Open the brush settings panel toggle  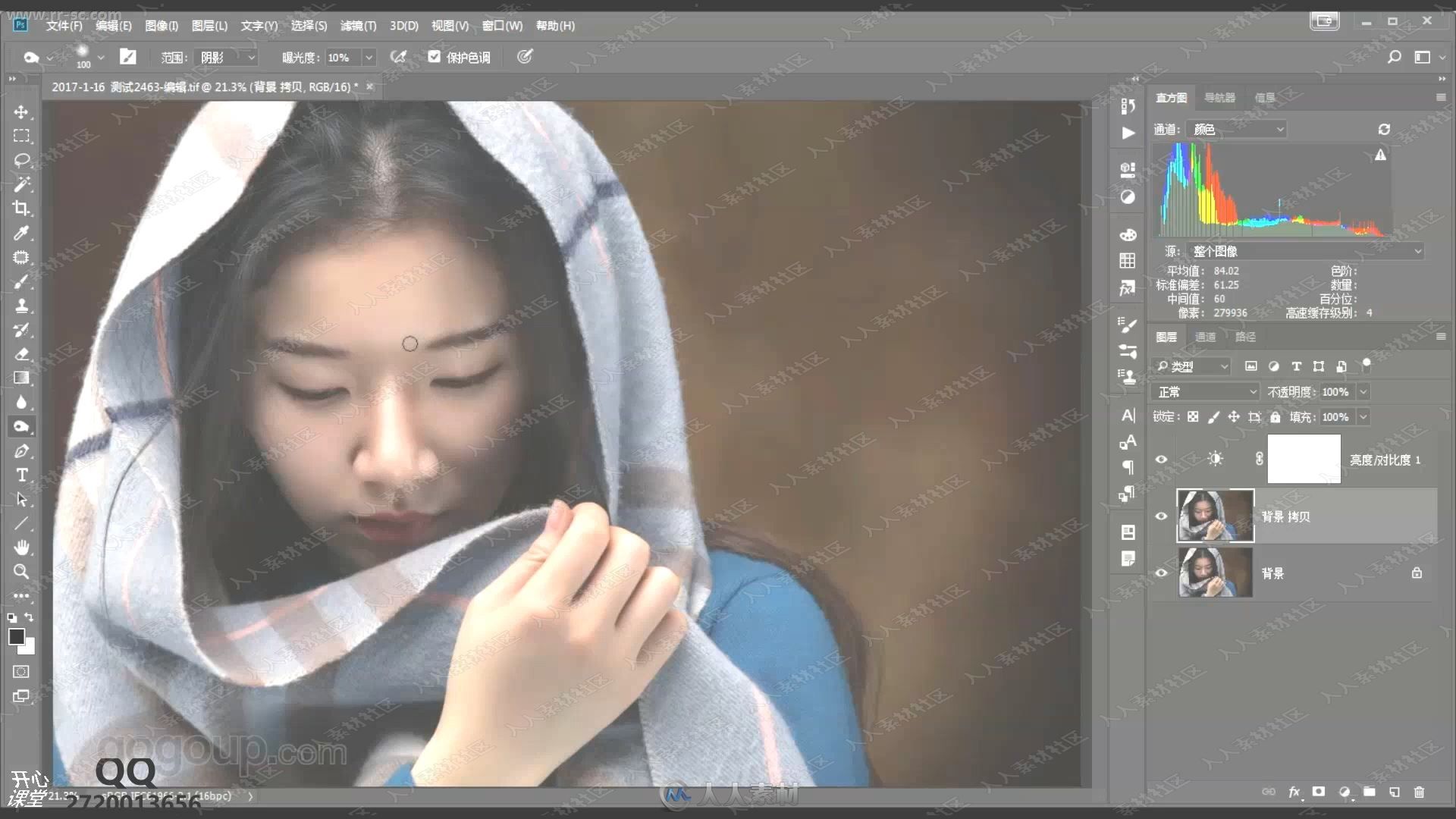(x=128, y=57)
